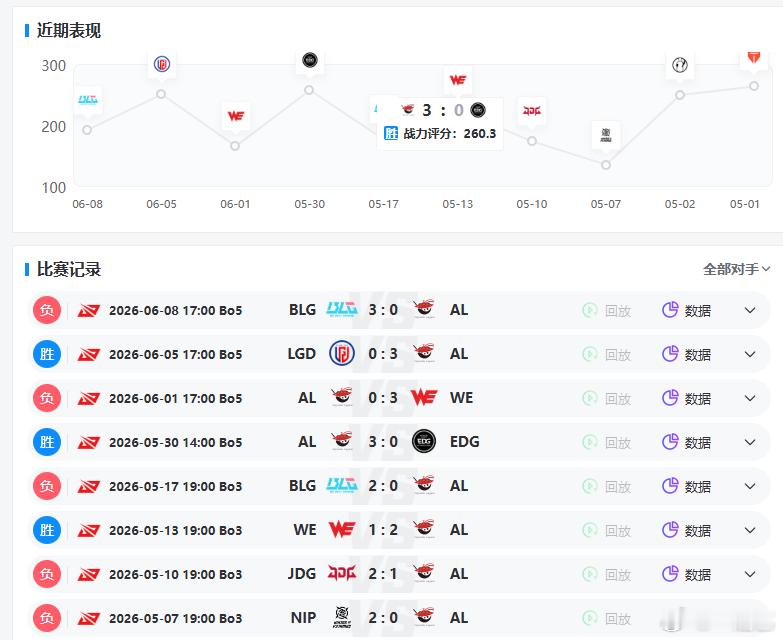This screenshot has width=783, height=640.
Task: Click the league icon beside 2026-05-30 14:00
Action: click(x=89, y=442)
